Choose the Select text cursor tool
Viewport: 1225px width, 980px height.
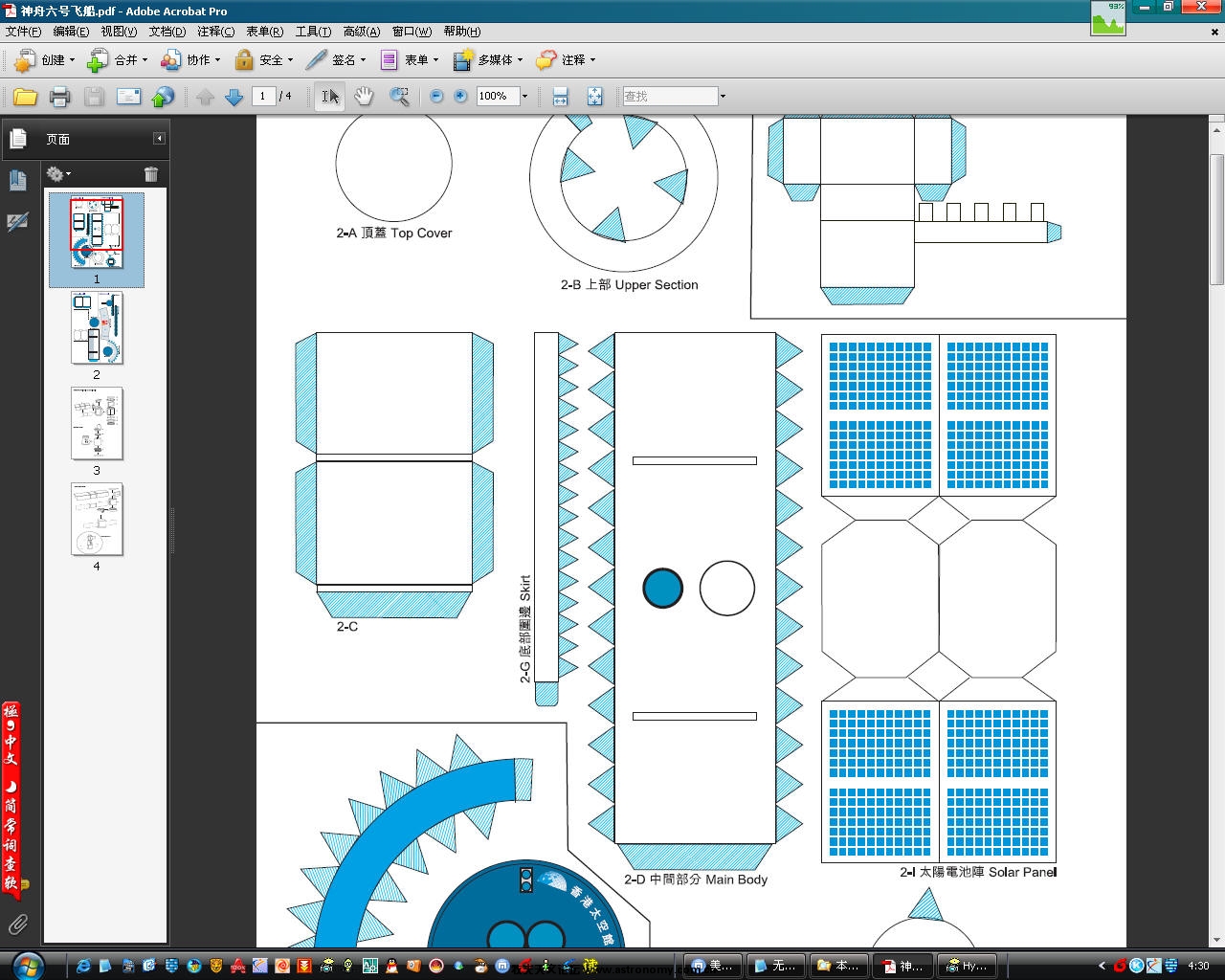(329, 97)
